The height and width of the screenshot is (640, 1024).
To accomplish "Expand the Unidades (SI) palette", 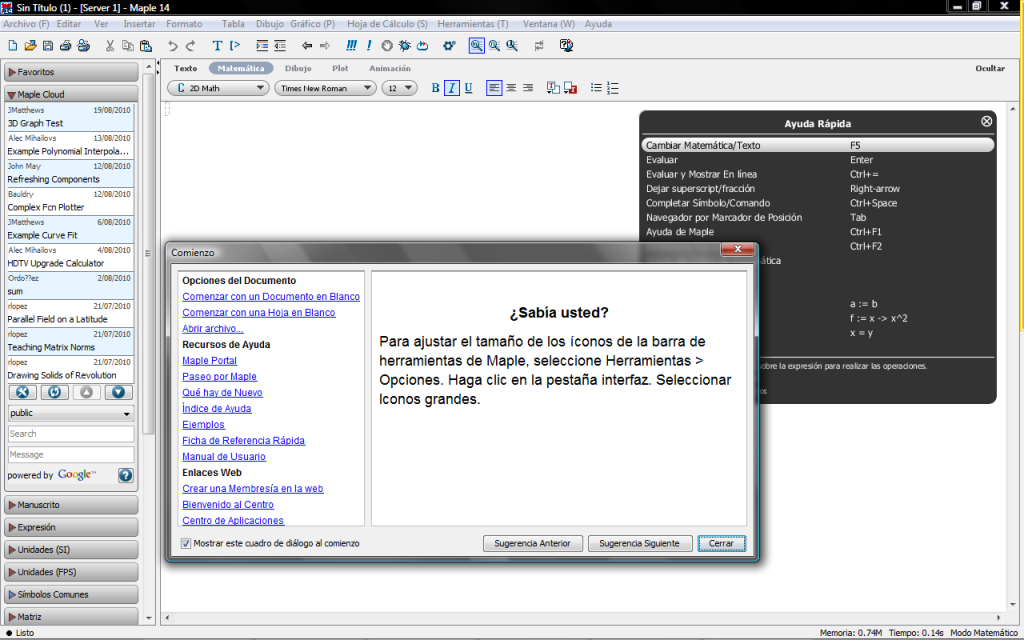I will pyautogui.click(x=71, y=550).
